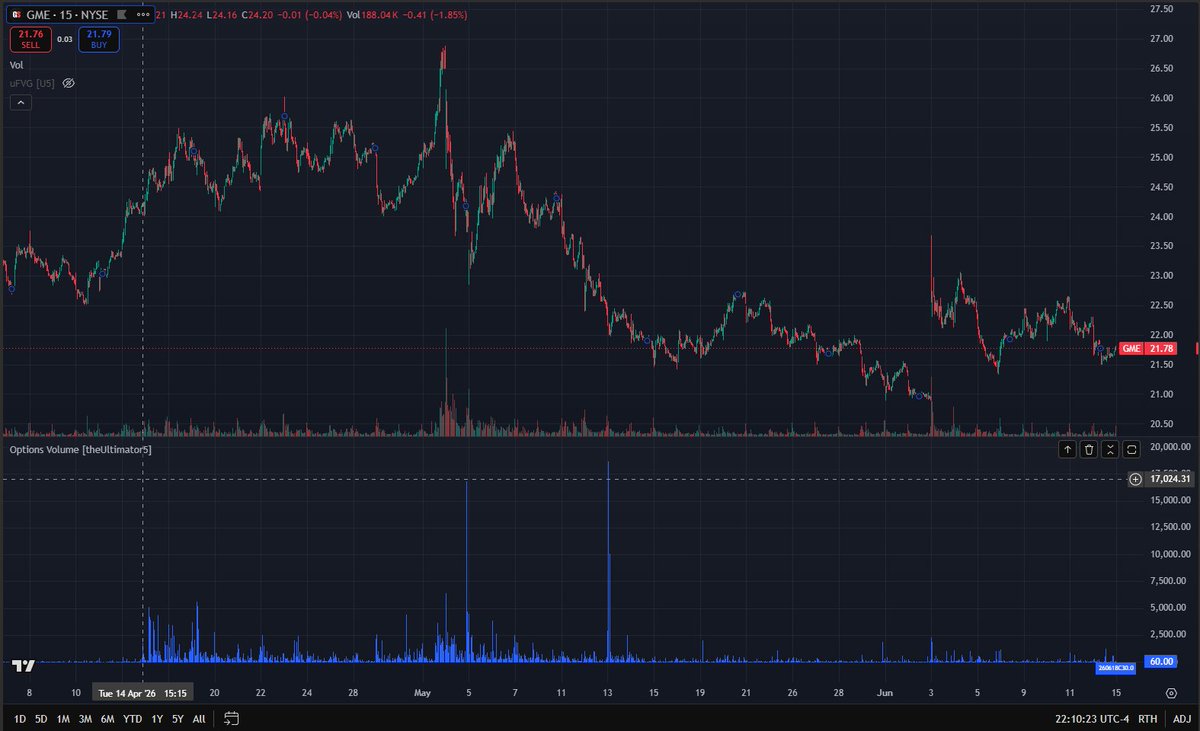
Task: Click the Options Volume [theUltimator5] title
Action: [81, 451]
